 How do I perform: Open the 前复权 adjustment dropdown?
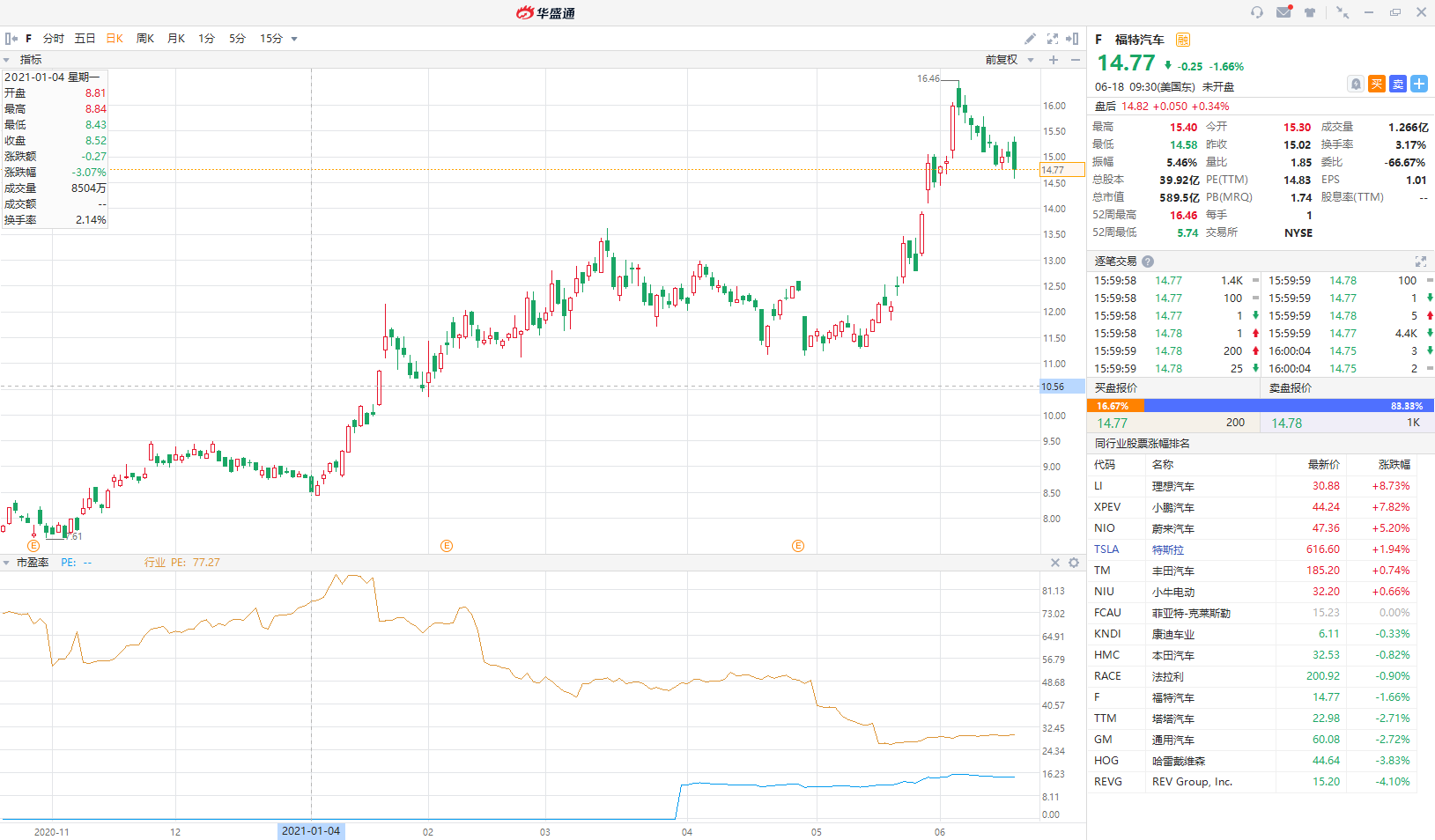[1010, 60]
